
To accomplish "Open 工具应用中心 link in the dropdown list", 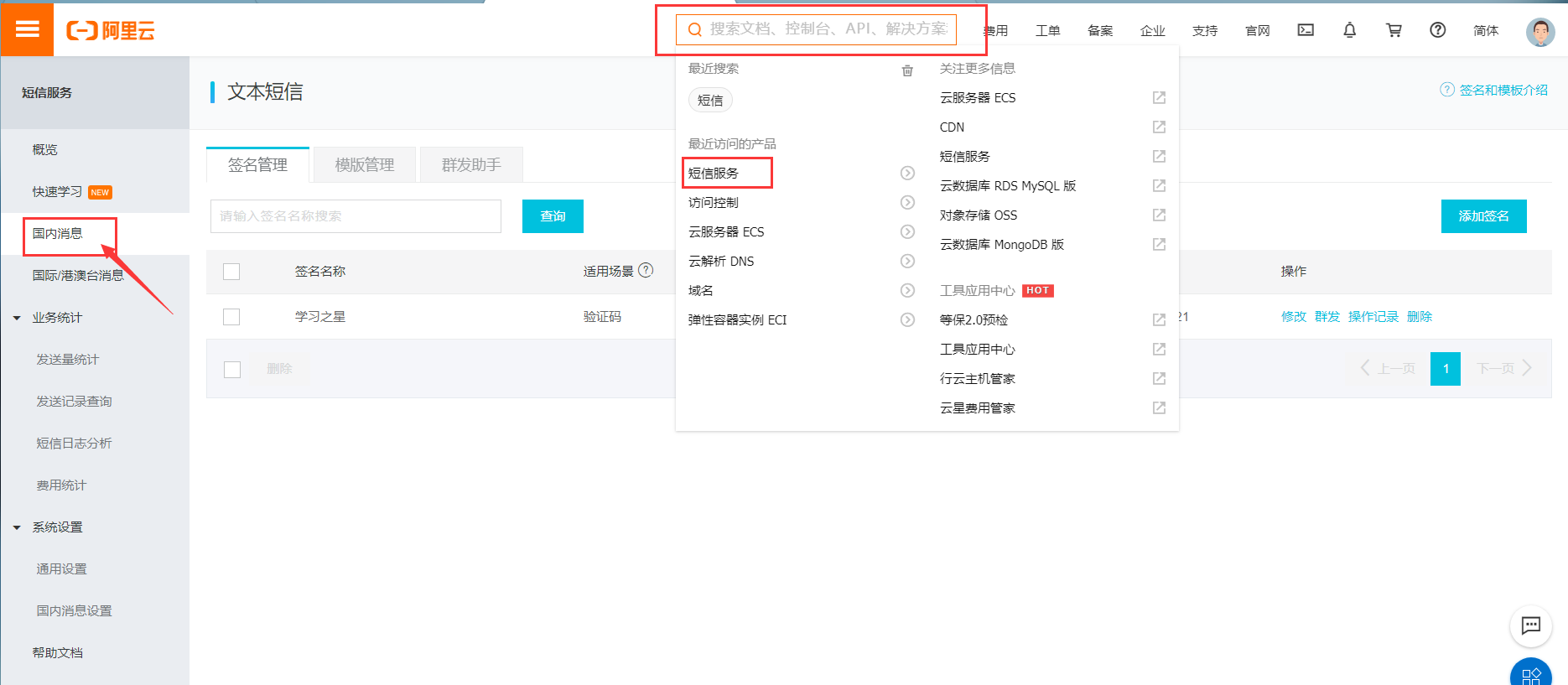I will [x=978, y=350].
